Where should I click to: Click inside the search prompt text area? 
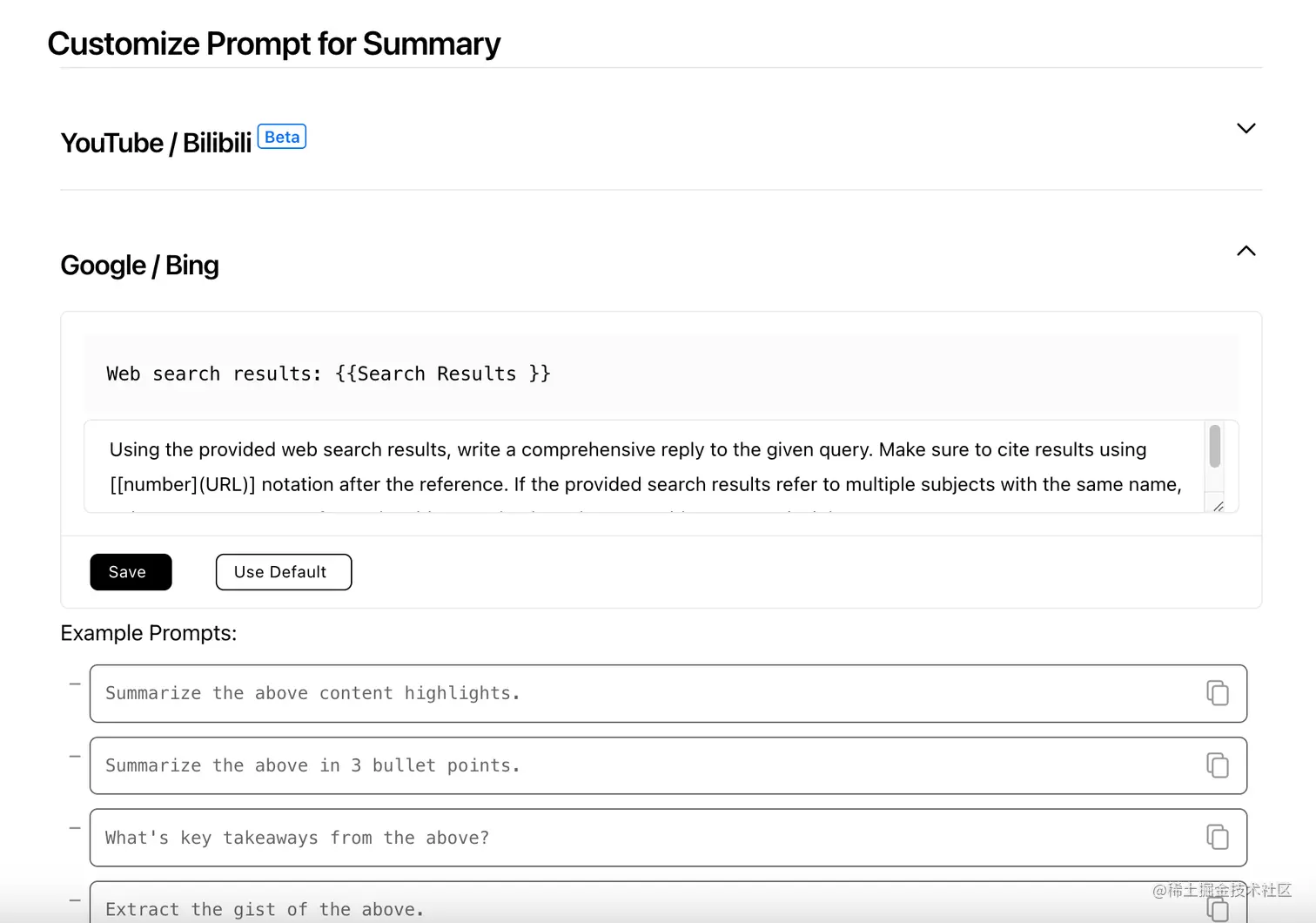click(x=644, y=467)
